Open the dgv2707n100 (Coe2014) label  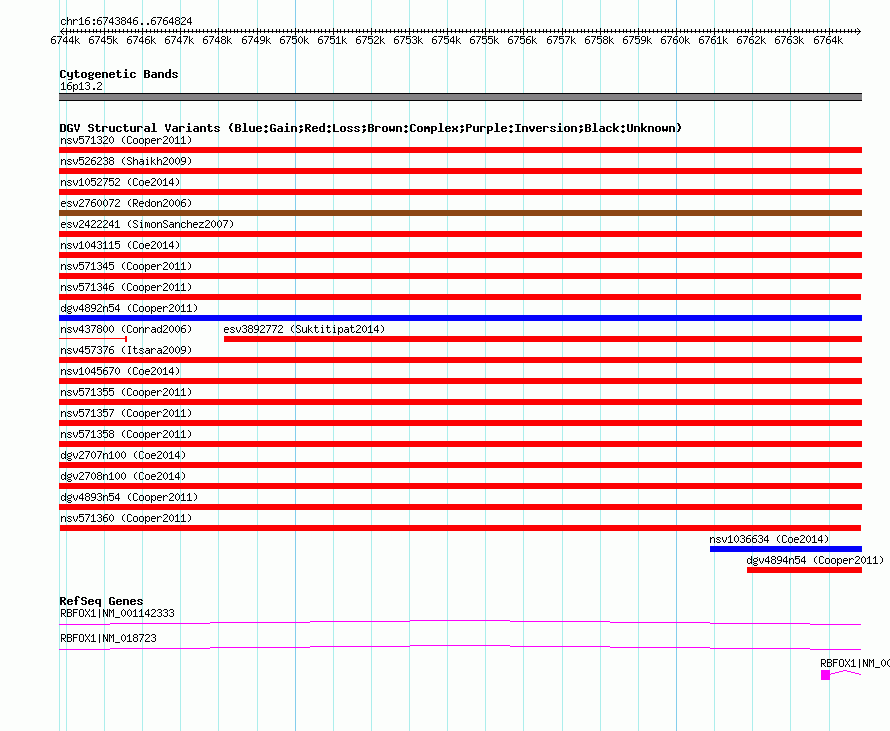(x=123, y=455)
